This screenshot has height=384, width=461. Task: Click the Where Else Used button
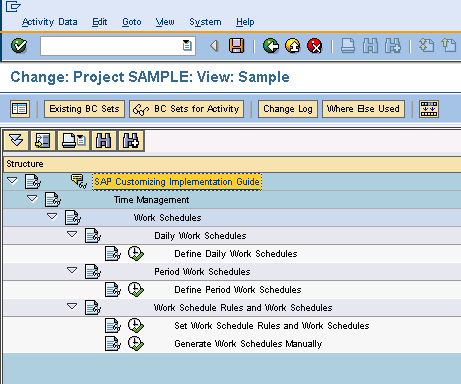click(363, 109)
